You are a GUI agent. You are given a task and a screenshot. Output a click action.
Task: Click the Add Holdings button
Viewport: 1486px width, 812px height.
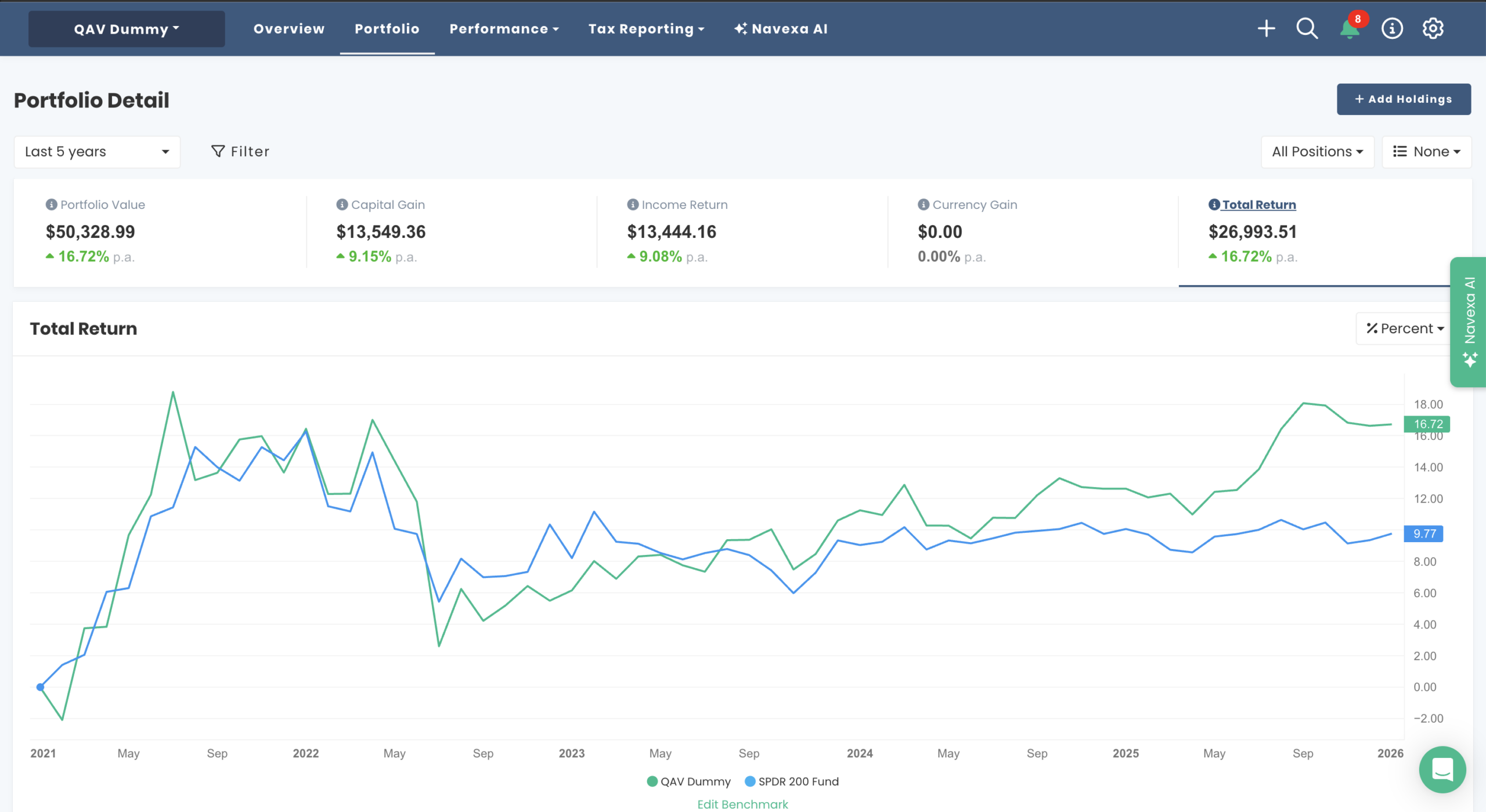point(1404,99)
